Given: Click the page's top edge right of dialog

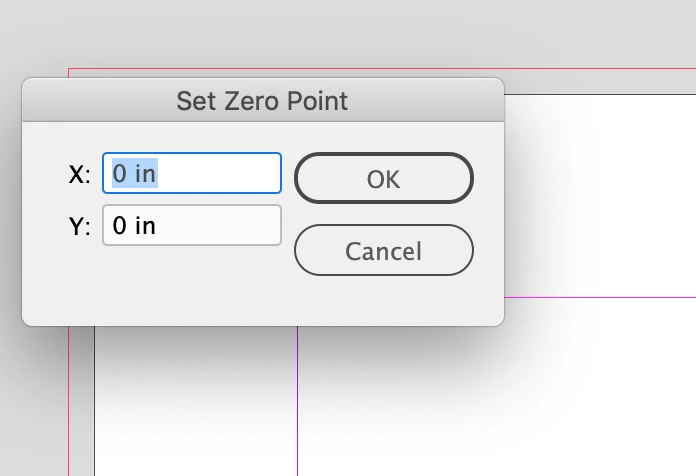Looking at the screenshot, I should coord(600,95).
